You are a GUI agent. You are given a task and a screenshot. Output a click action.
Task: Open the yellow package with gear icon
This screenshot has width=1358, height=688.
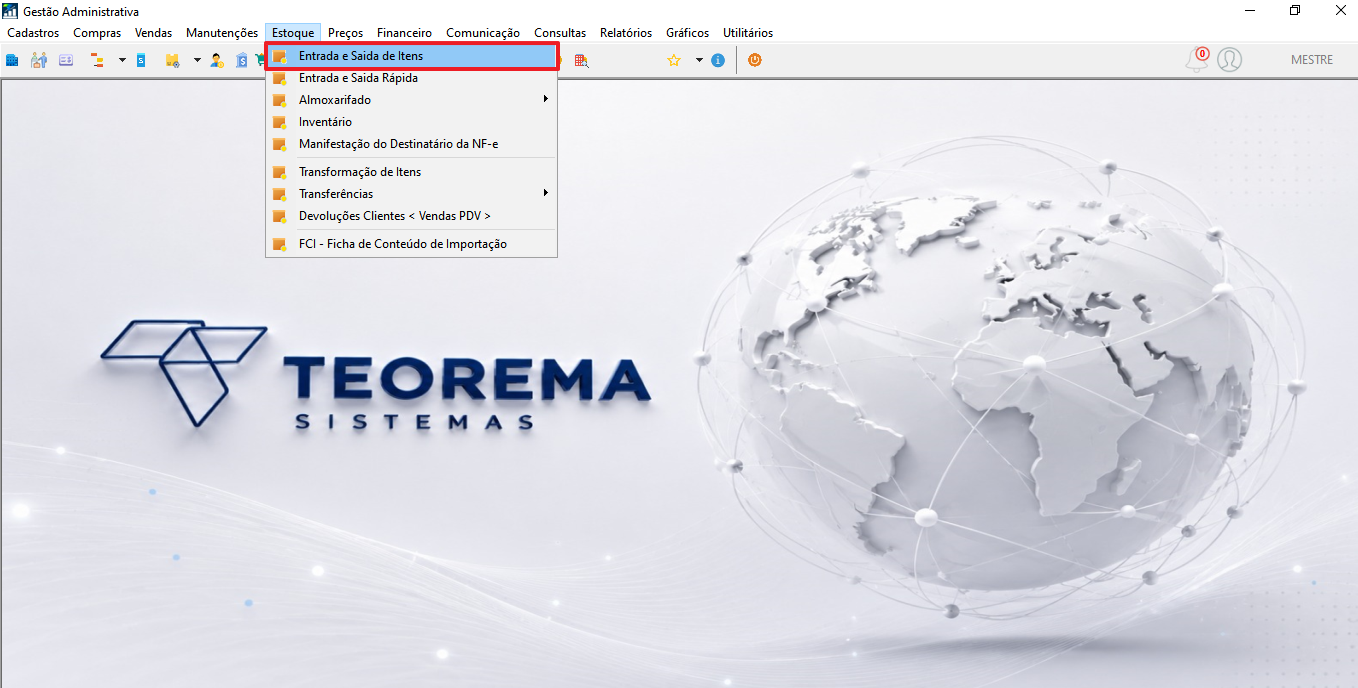(x=172, y=60)
